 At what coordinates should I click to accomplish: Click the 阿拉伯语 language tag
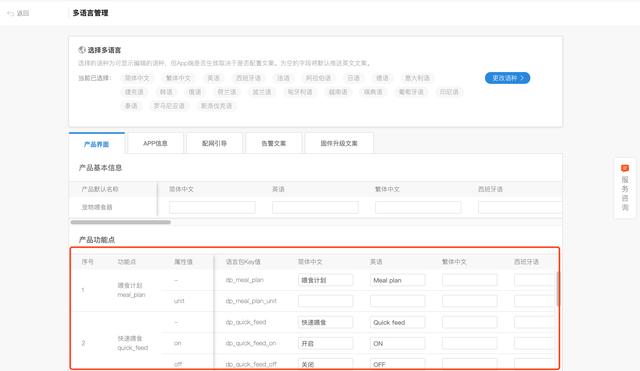(x=319, y=78)
